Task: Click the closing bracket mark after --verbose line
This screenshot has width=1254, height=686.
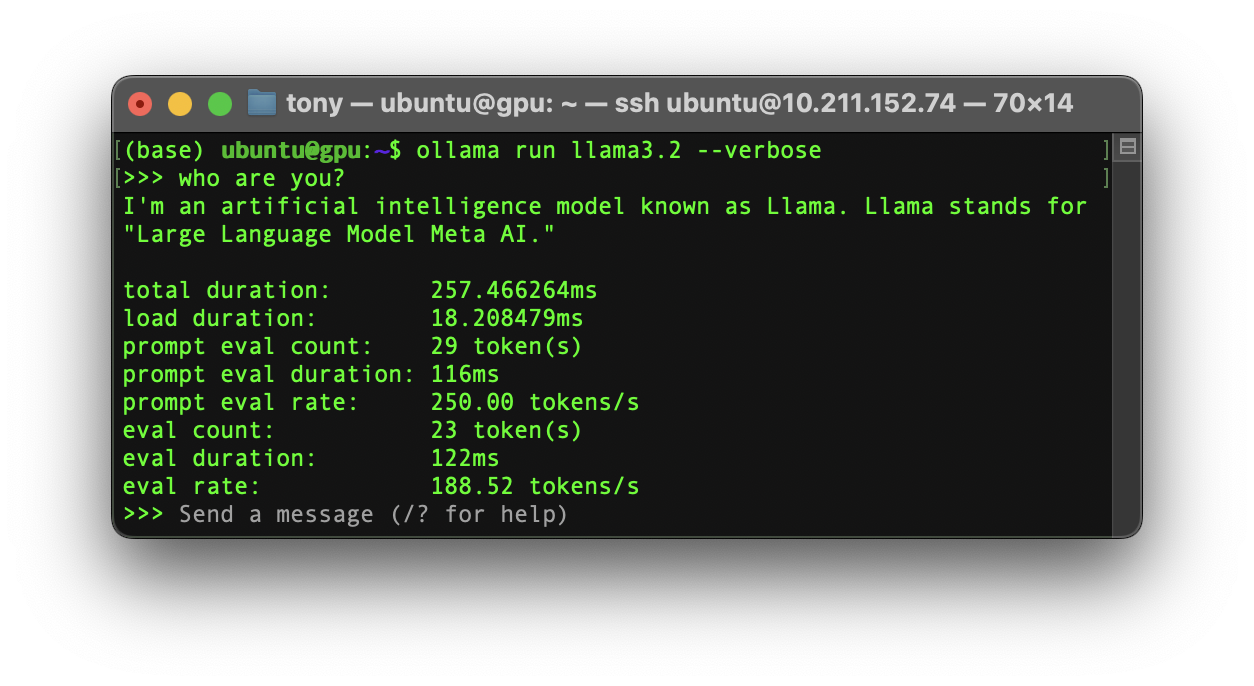Action: click(x=1106, y=151)
